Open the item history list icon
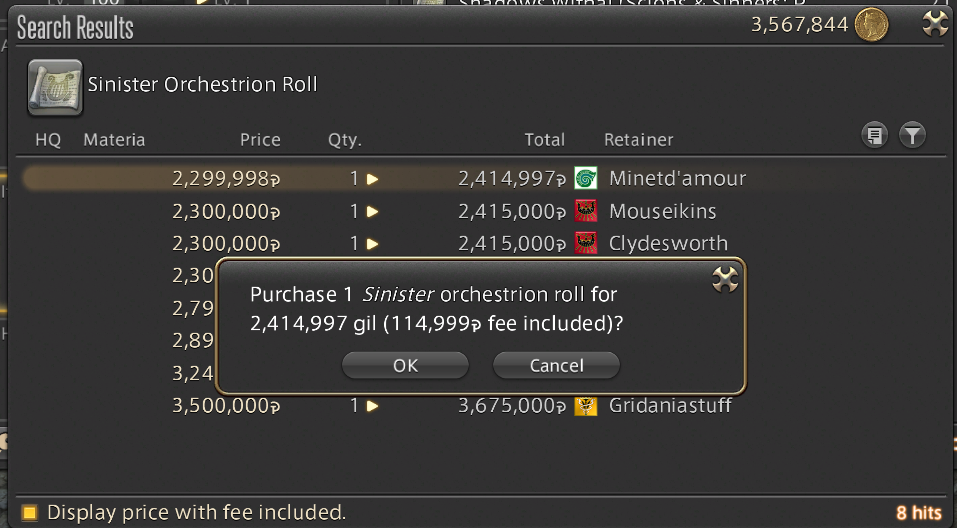The image size is (957, 528). [x=875, y=135]
